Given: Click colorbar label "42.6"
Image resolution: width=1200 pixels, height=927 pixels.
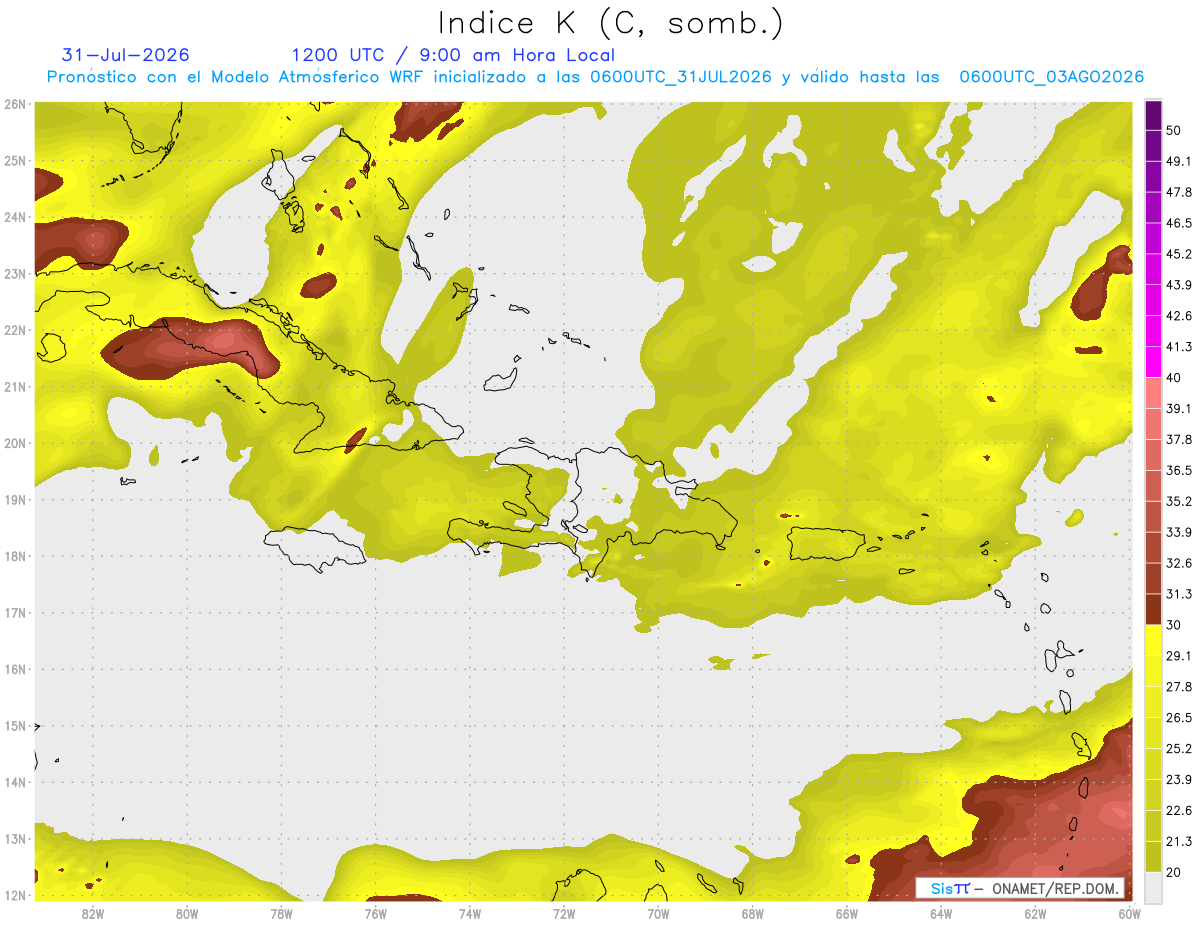Looking at the screenshot, I should (1179, 316).
